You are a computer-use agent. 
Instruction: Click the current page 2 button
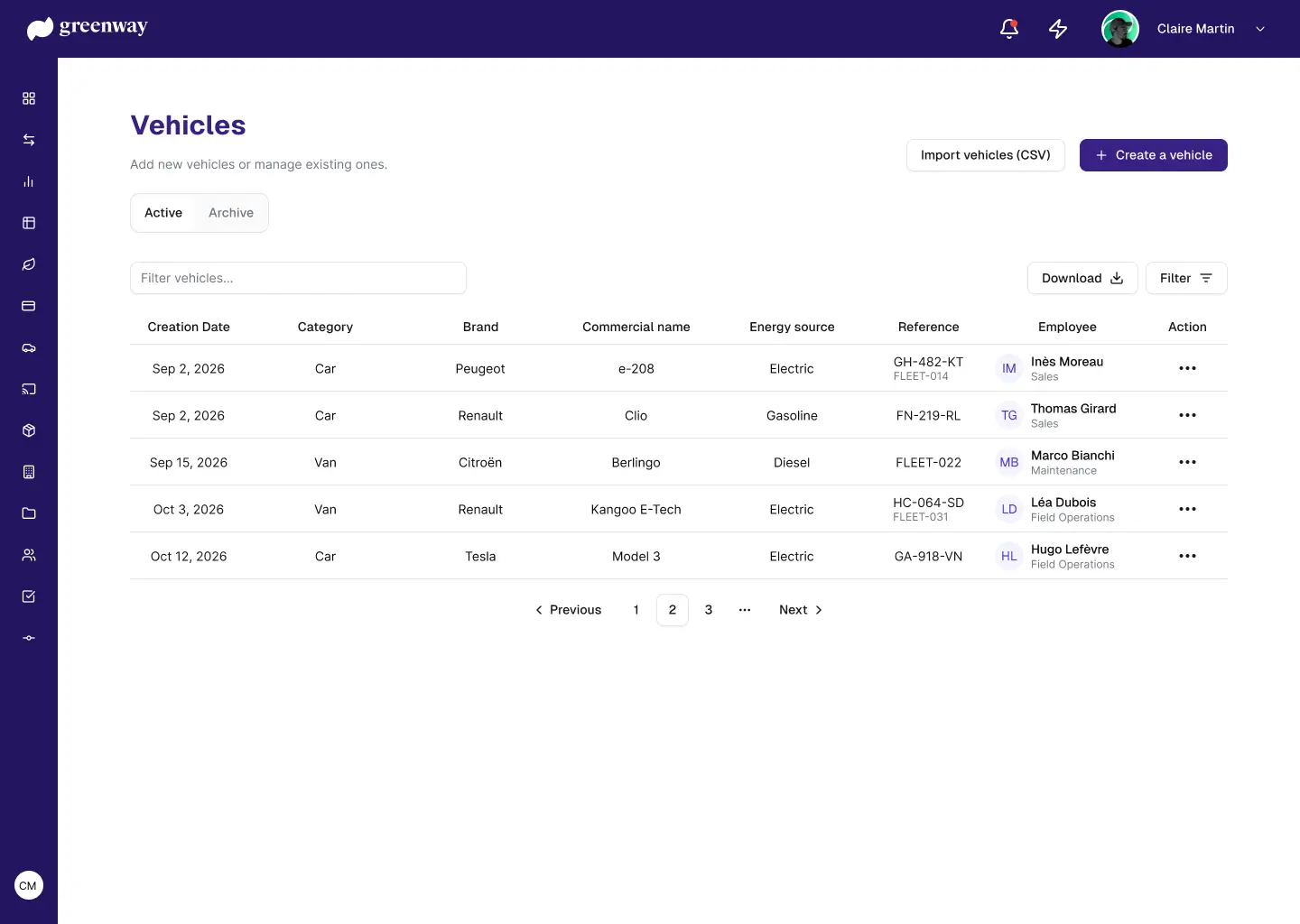click(673, 610)
